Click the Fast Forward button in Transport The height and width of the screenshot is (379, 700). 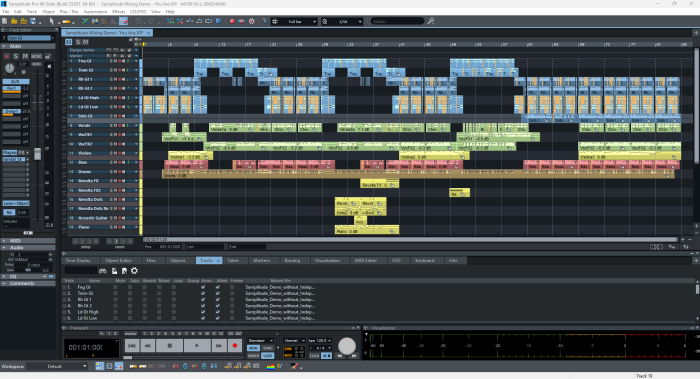pyautogui.click(x=219, y=346)
